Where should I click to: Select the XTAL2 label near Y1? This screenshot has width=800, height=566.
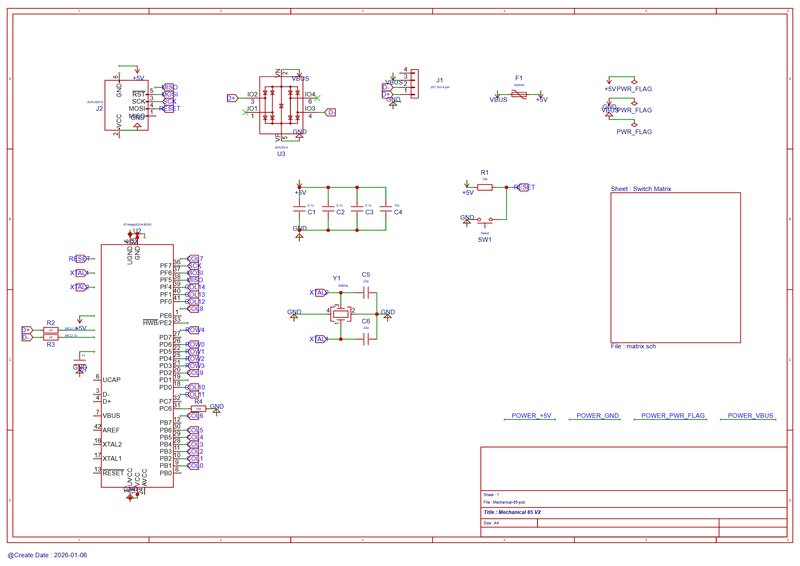(x=319, y=293)
